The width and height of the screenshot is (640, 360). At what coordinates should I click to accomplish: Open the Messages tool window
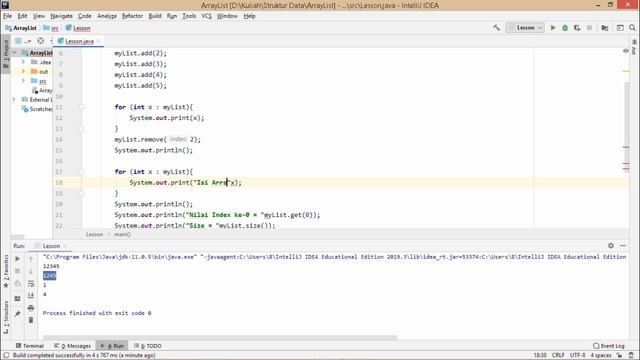click(73, 346)
